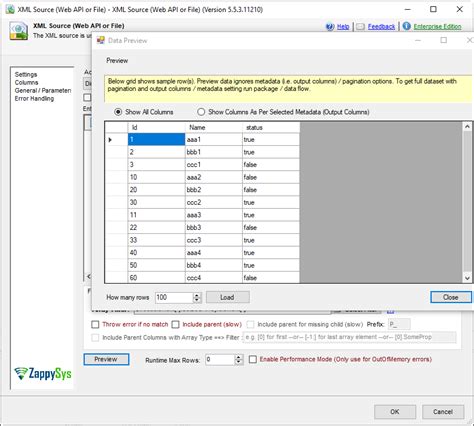Open the Help link
Viewport: 474px width, 426px height.
(x=343, y=27)
